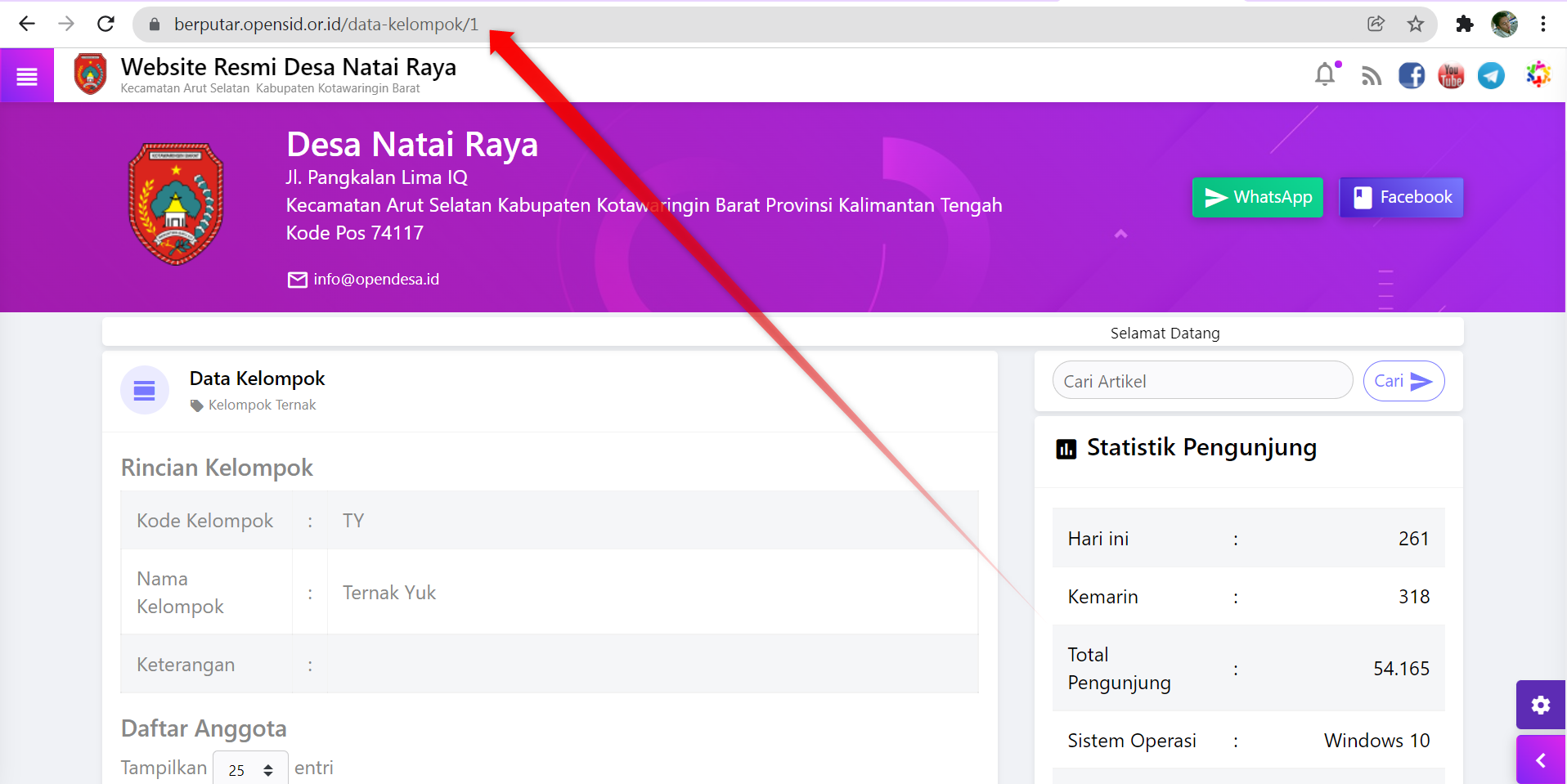Click the browser address bar URL

click(326, 25)
